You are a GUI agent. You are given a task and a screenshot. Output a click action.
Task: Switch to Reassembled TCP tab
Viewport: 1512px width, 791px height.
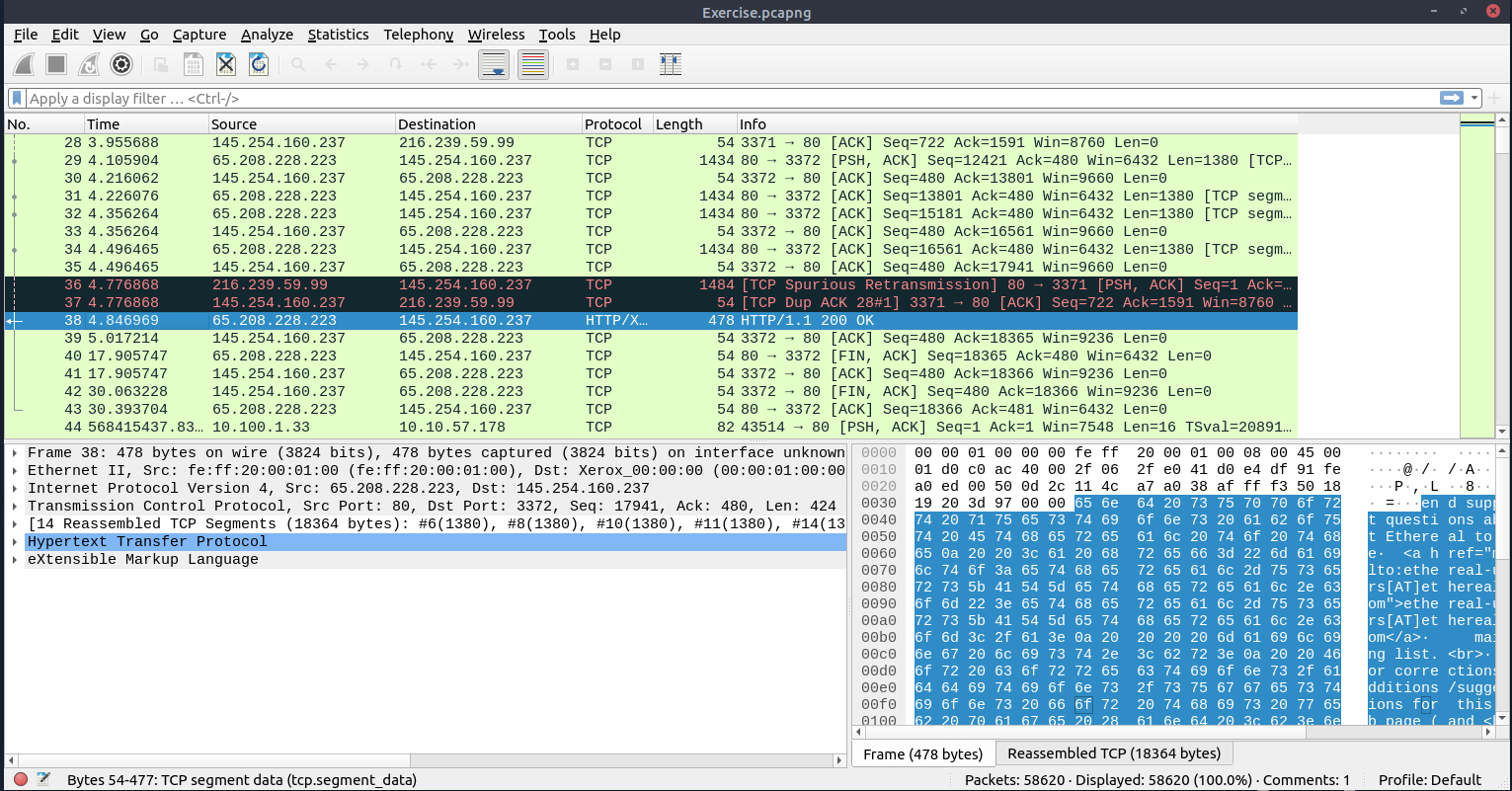(1114, 753)
